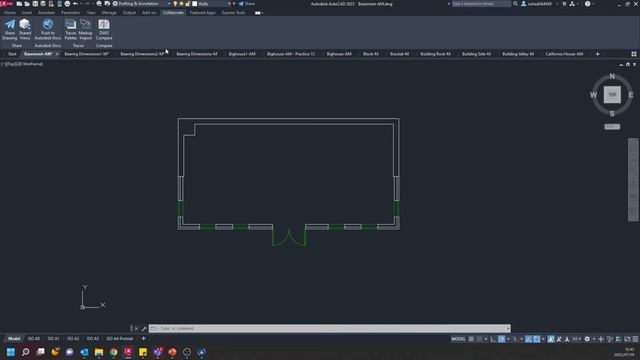
Task: Toggle the drawing grid display in status bar
Action: (x=471, y=339)
